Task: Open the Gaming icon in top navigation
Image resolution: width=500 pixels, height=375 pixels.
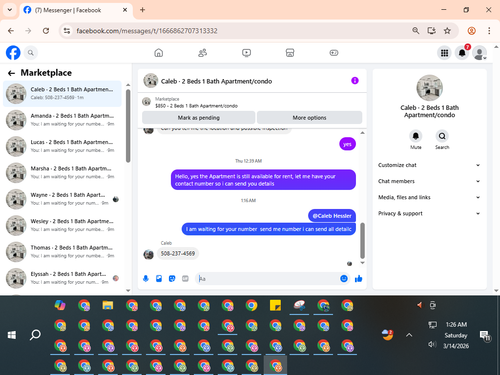Action: [x=334, y=53]
